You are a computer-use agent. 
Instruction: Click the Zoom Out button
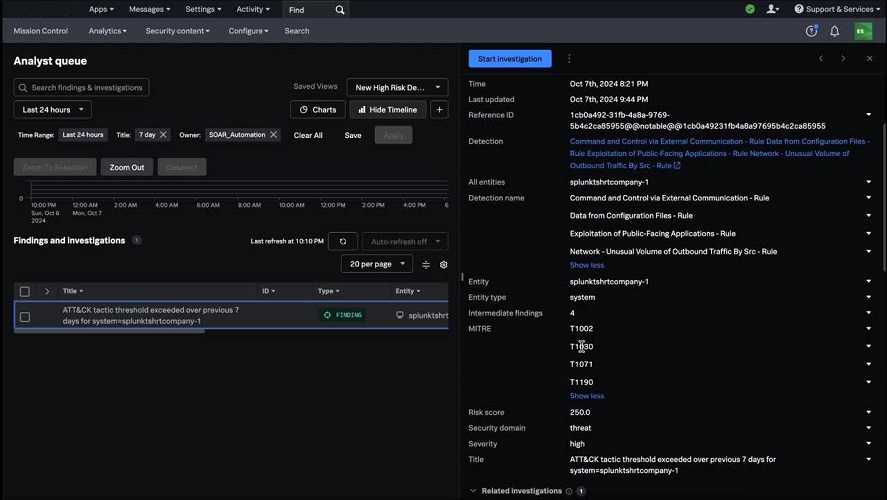(x=127, y=167)
